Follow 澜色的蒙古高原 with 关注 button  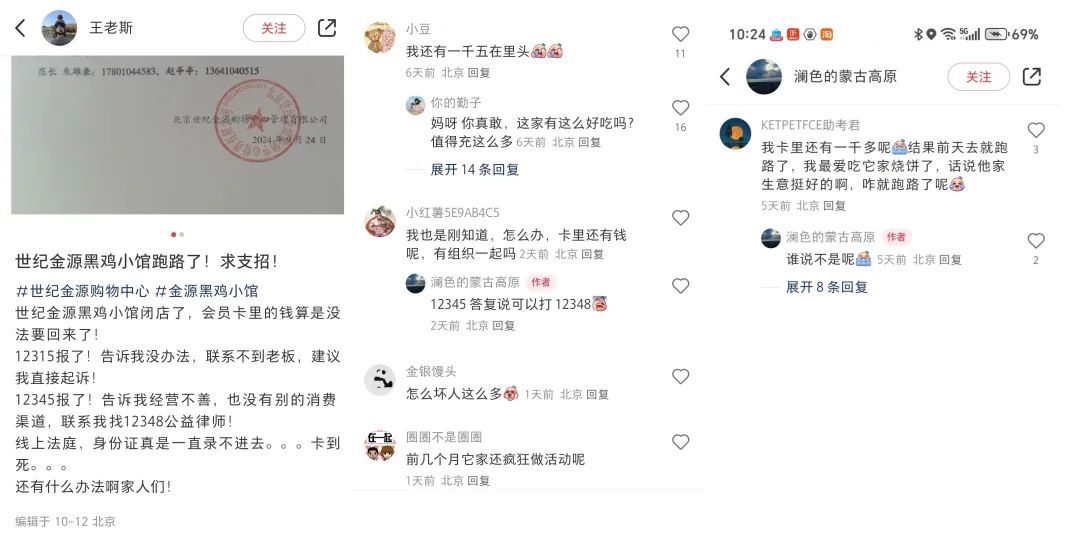[979, 76]
